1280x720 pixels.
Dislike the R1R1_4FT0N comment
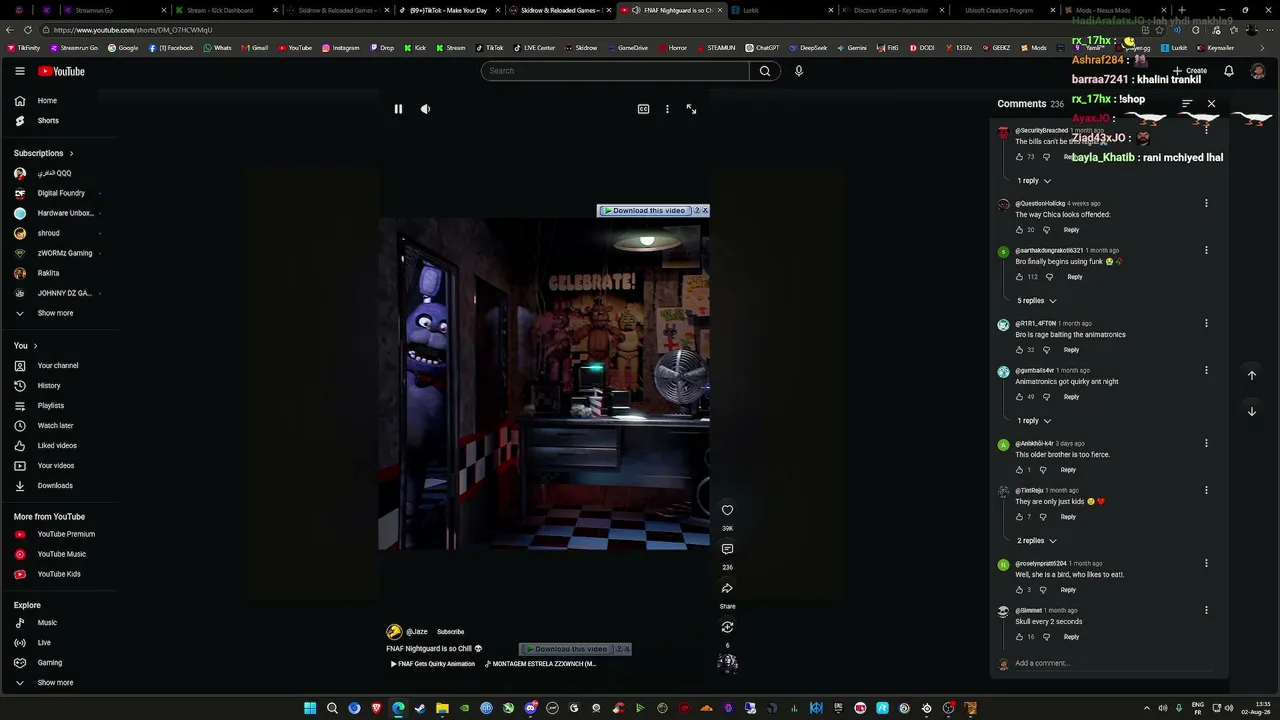(x=1047, y=350)
